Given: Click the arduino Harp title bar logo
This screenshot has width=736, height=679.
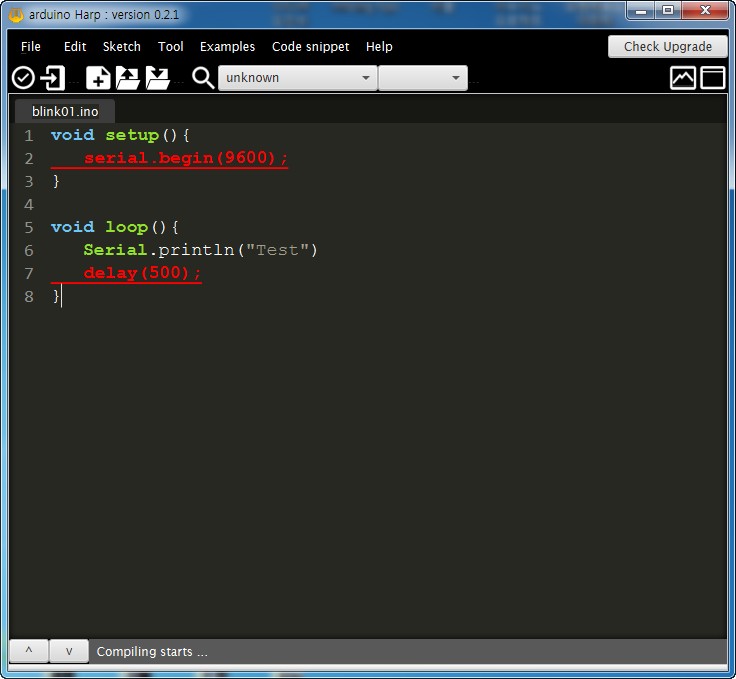Looking at the screenshot, I should click(x=16, y=15).
